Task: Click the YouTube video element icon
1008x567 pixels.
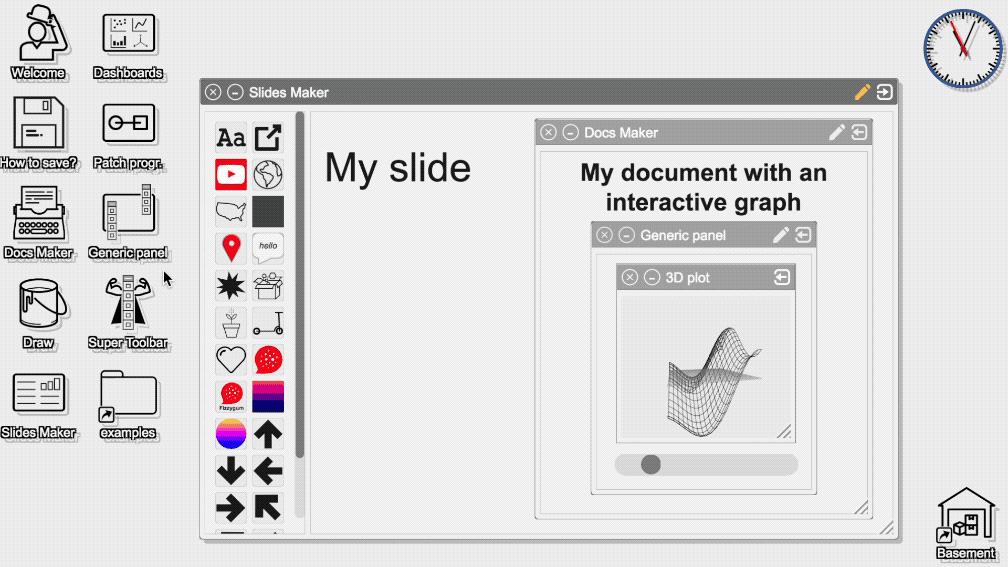Action: coord(231,175)
